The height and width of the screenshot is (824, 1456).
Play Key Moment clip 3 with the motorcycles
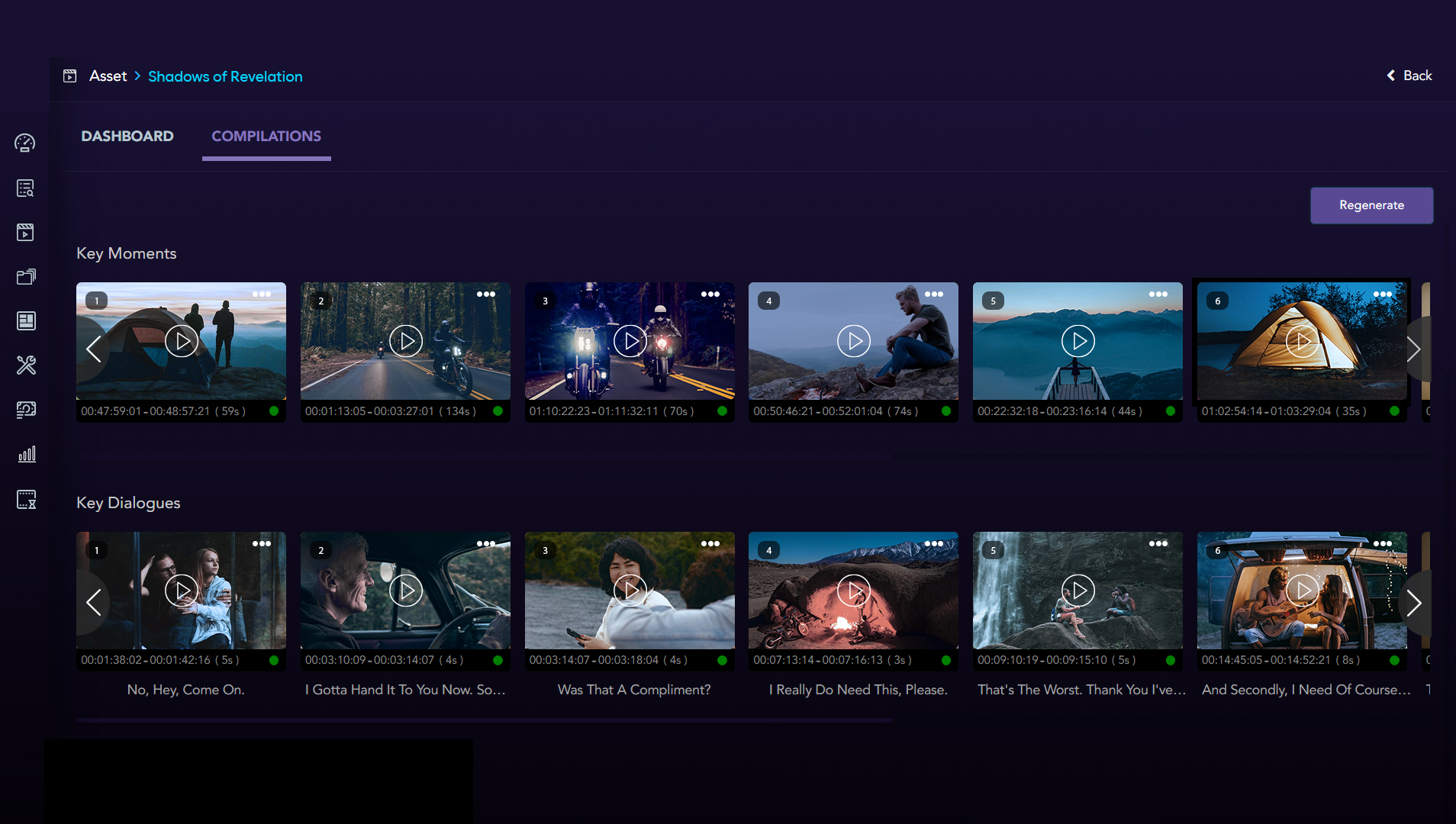630,341
